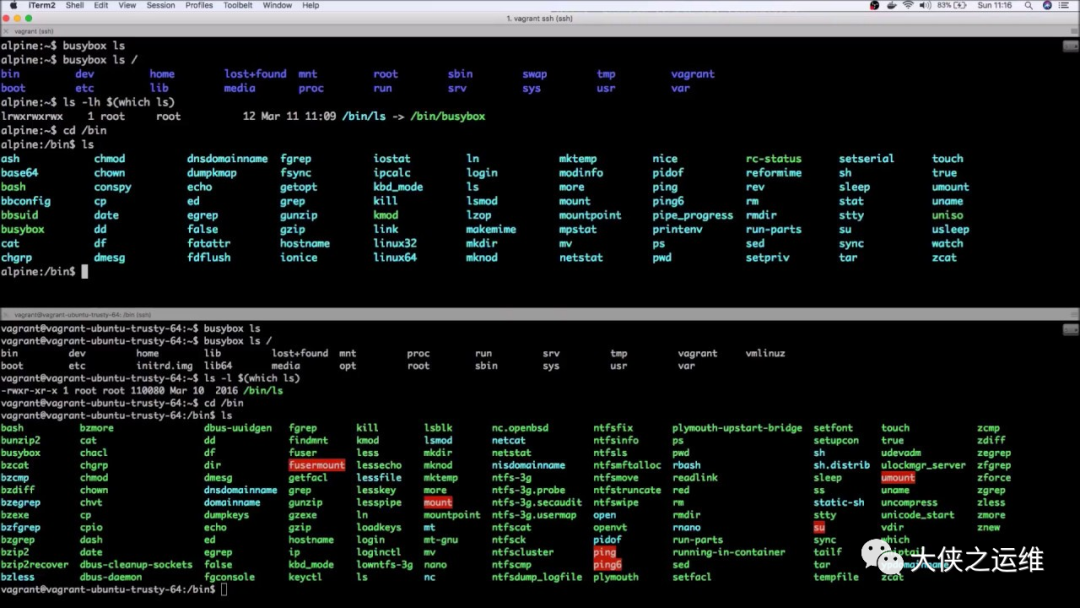
Task: Click highlighted 'su' in Ubuntu listing
Action: (x=819, y=527)
